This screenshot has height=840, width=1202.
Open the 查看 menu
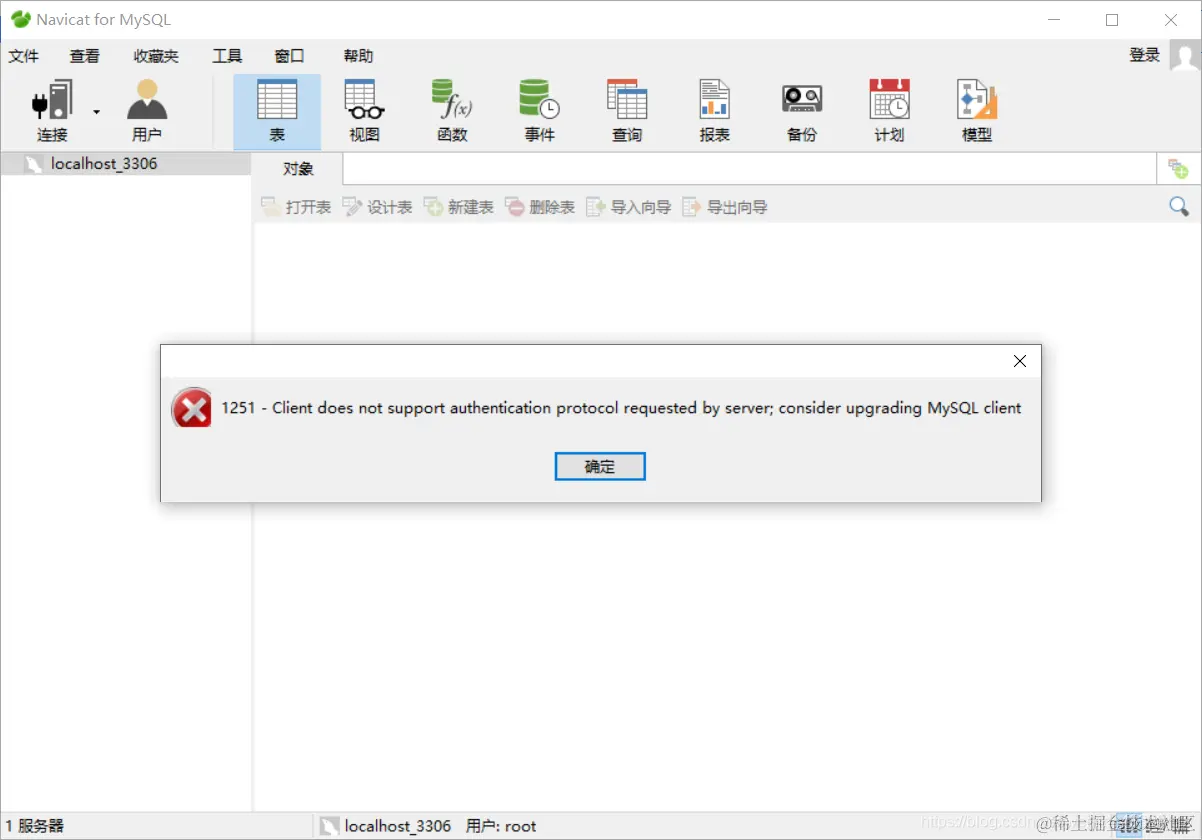point(85,56)
